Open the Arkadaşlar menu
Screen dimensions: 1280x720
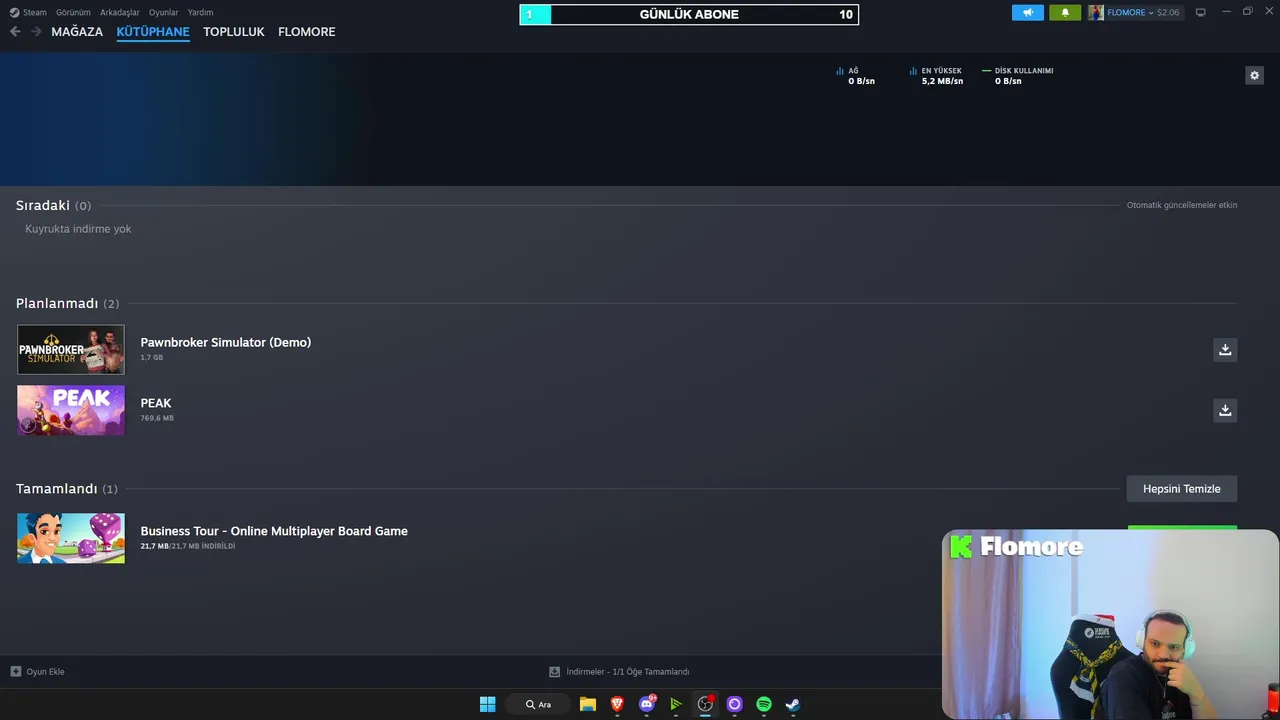click(x=120, y=13)
